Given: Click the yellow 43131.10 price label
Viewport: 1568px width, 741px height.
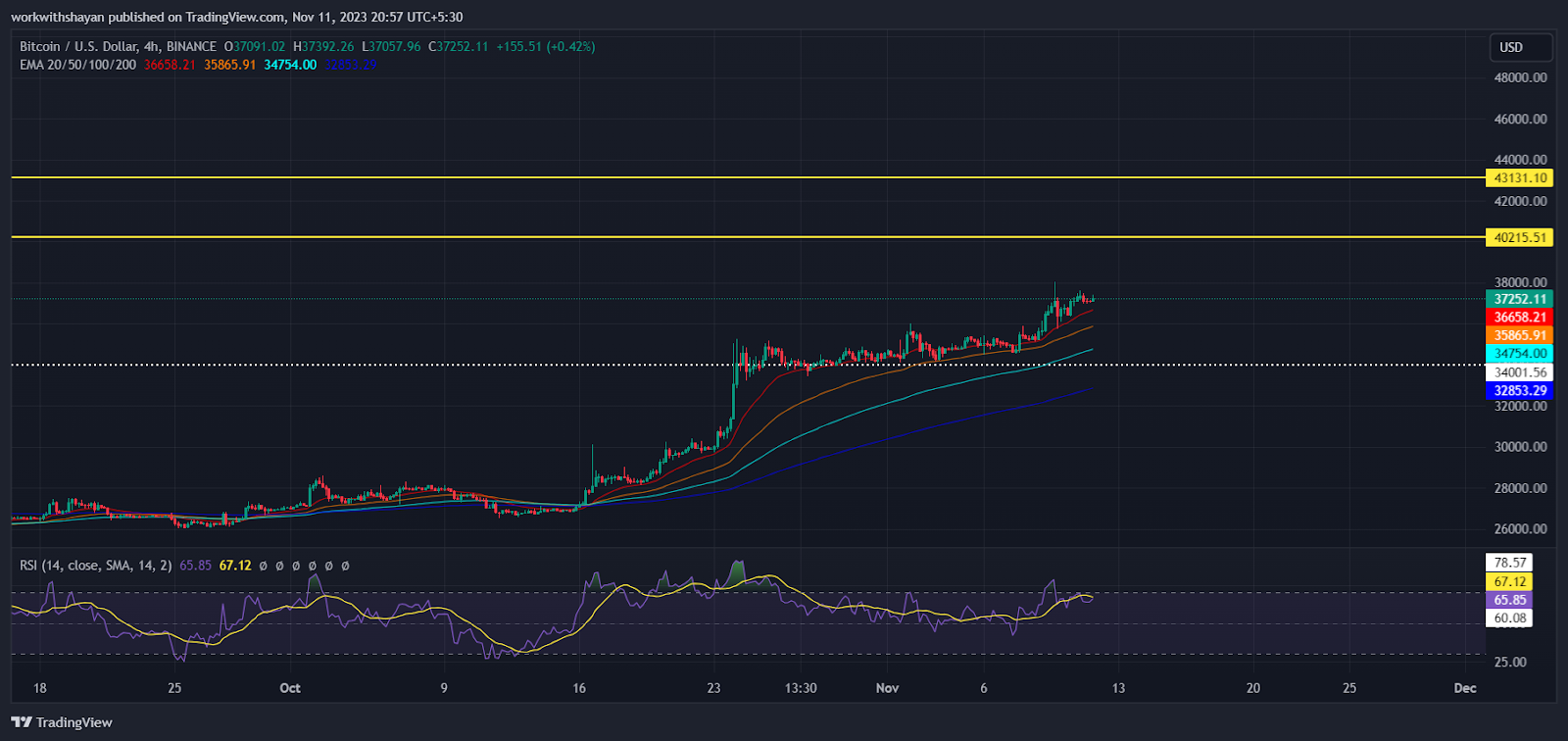Looking at the screenshot, I should (x=1519, y=177).
